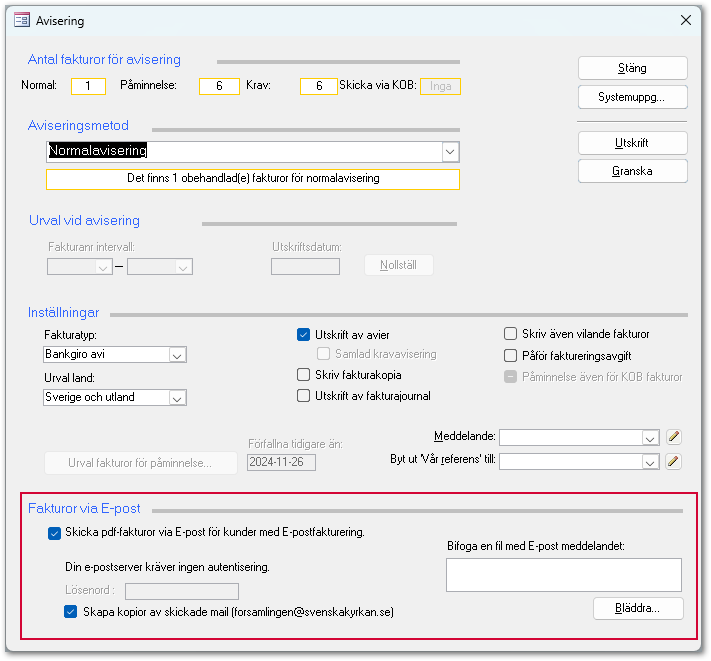The image size is (711, 661).
Task: Open the Meddelande dropdown arrow
Action: (x=650, y=438)
